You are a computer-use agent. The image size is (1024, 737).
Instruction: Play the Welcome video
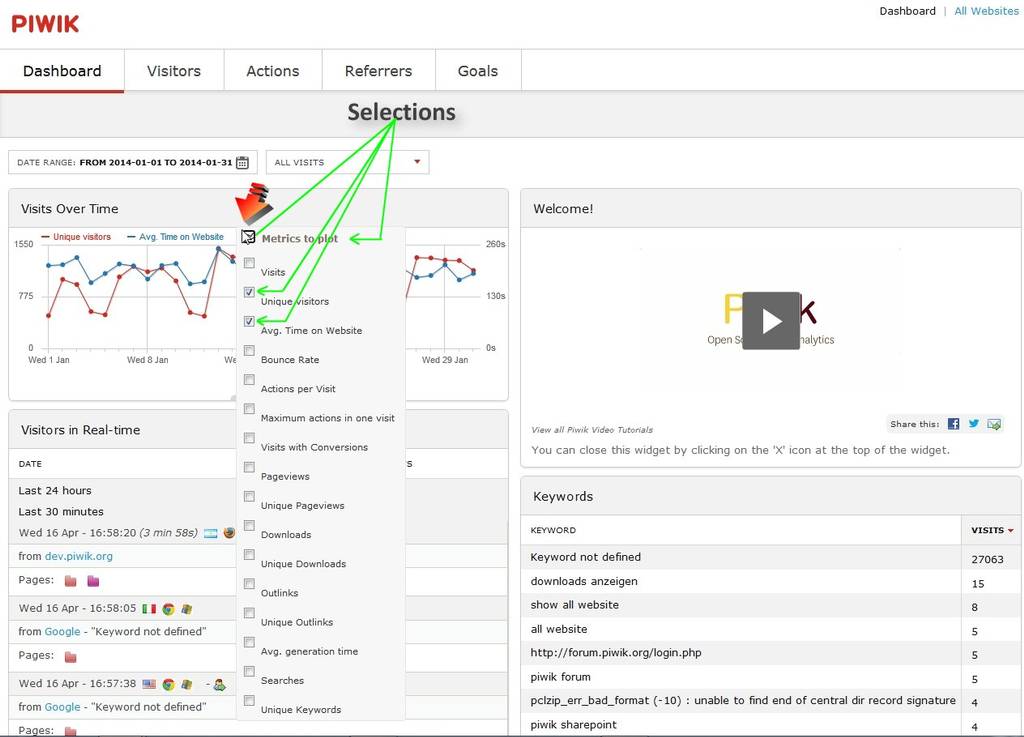pos(771,321)
